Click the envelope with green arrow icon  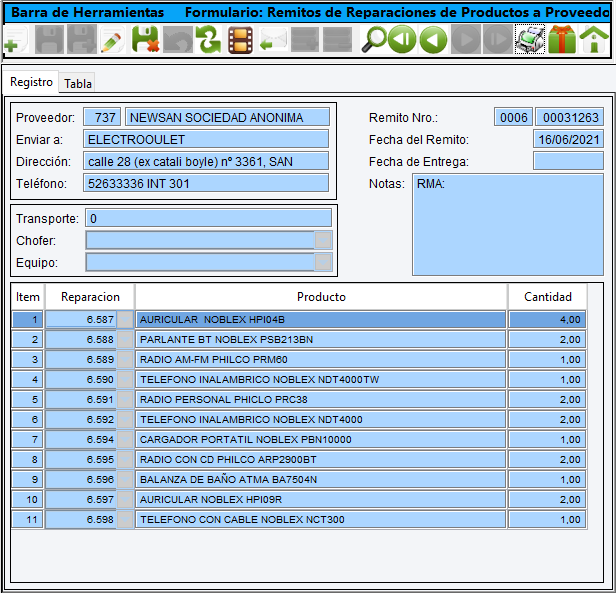coord(273,40)
